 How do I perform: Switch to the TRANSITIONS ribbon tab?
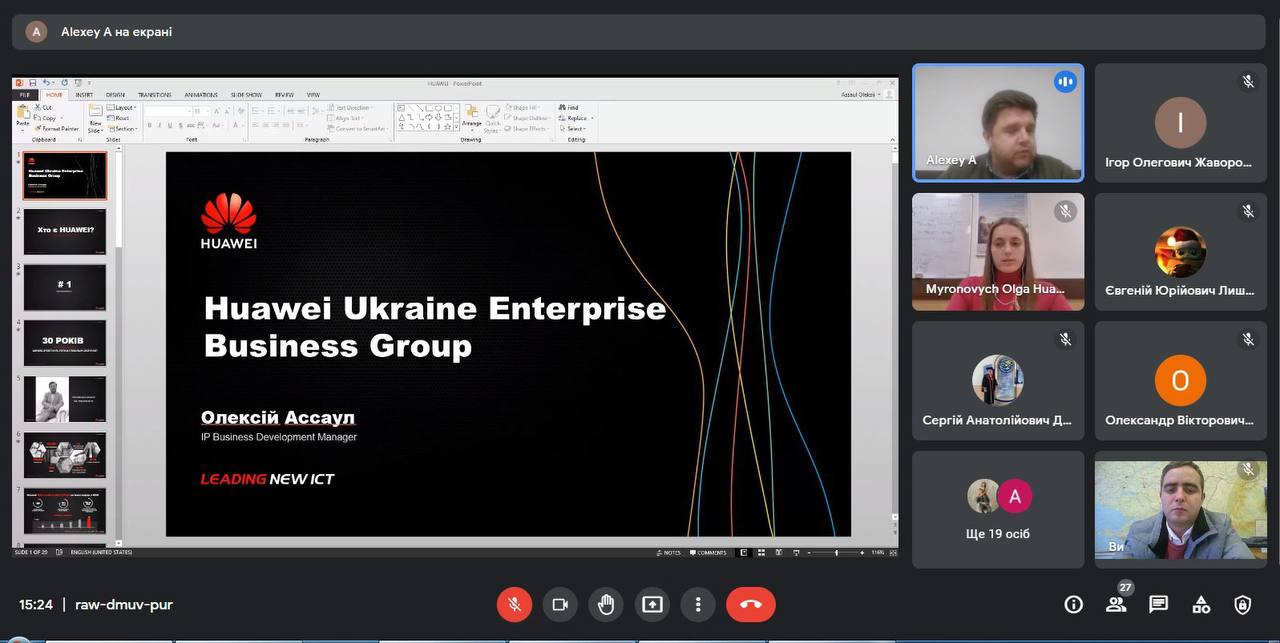155,95
